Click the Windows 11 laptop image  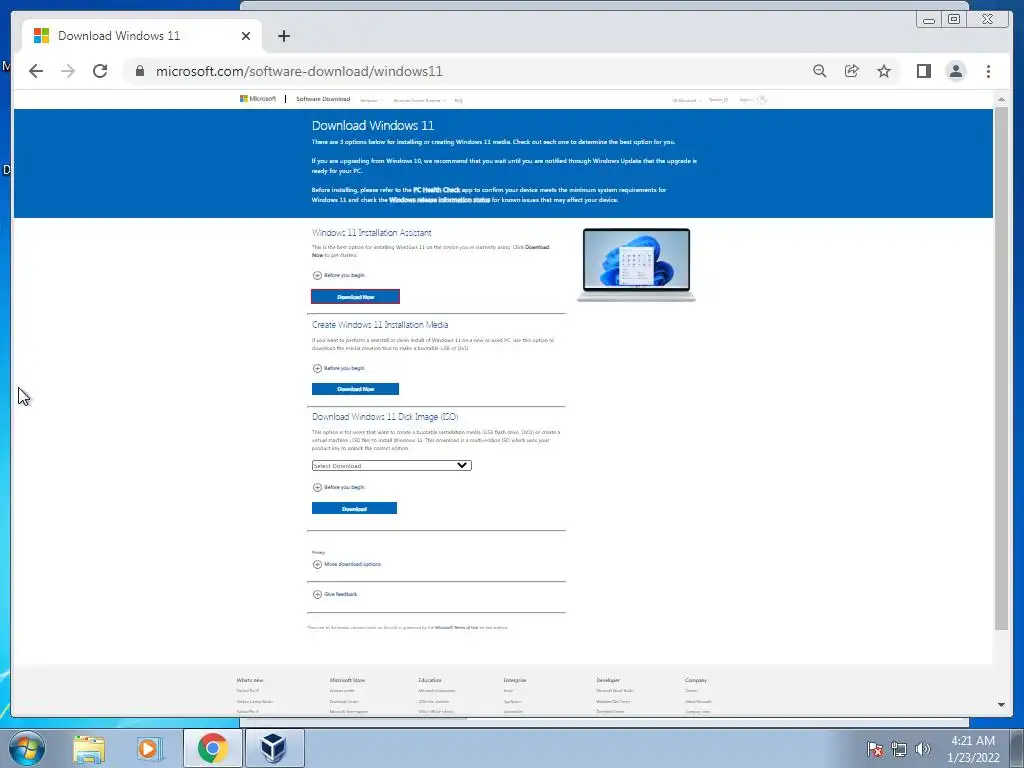[636, 264]
